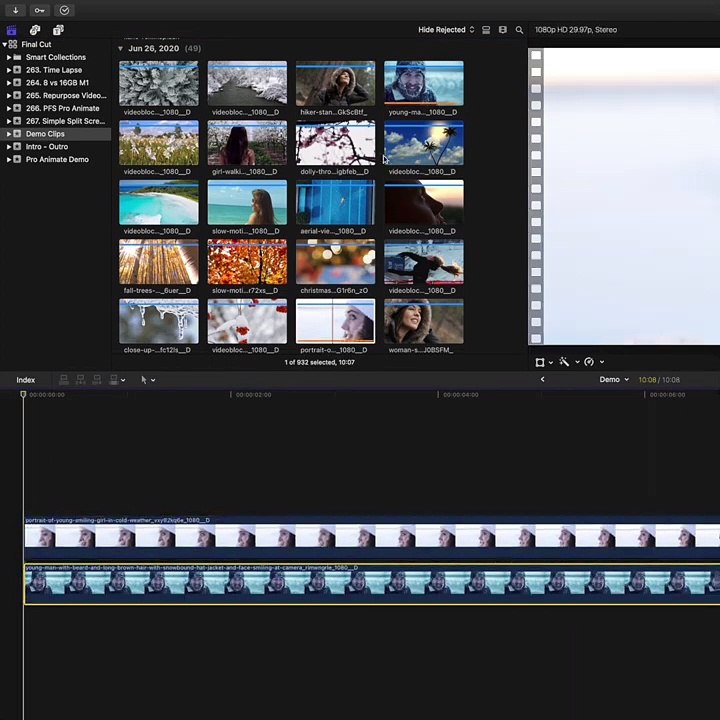Click the insert clip edit icon
This screenshot has width=720, height=720.
click(80, 380)
